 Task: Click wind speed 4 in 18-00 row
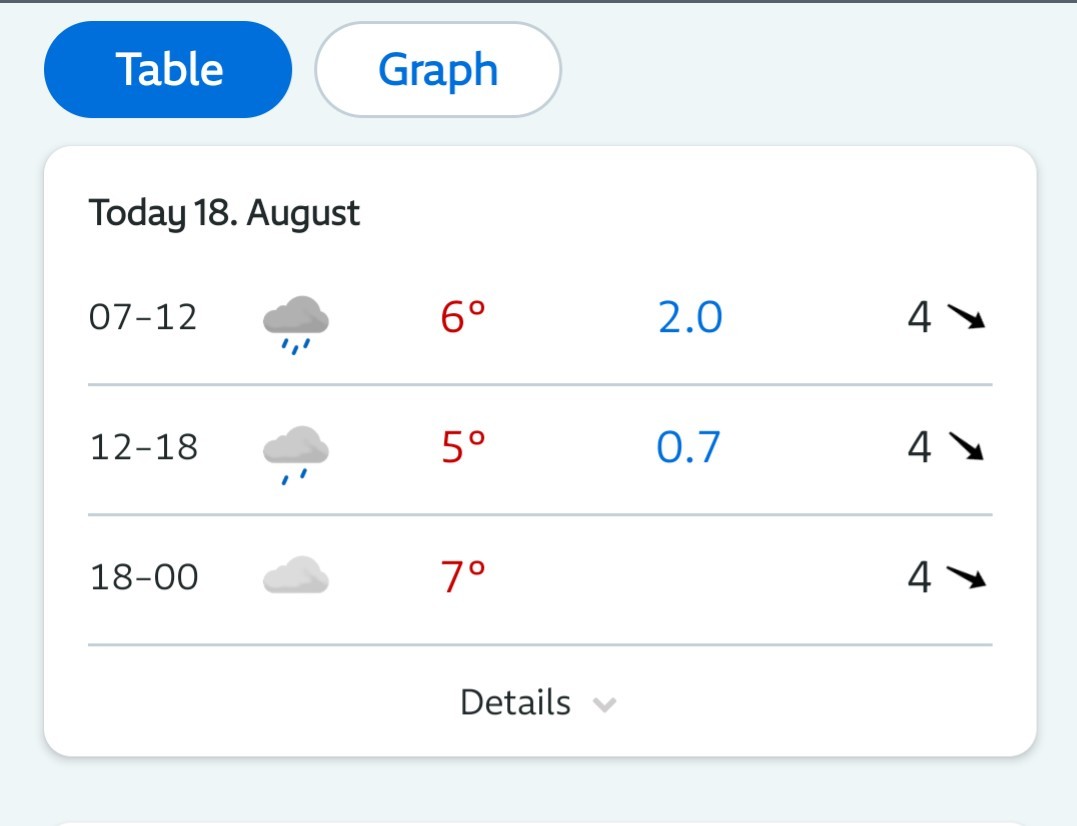tap(920, 577)
